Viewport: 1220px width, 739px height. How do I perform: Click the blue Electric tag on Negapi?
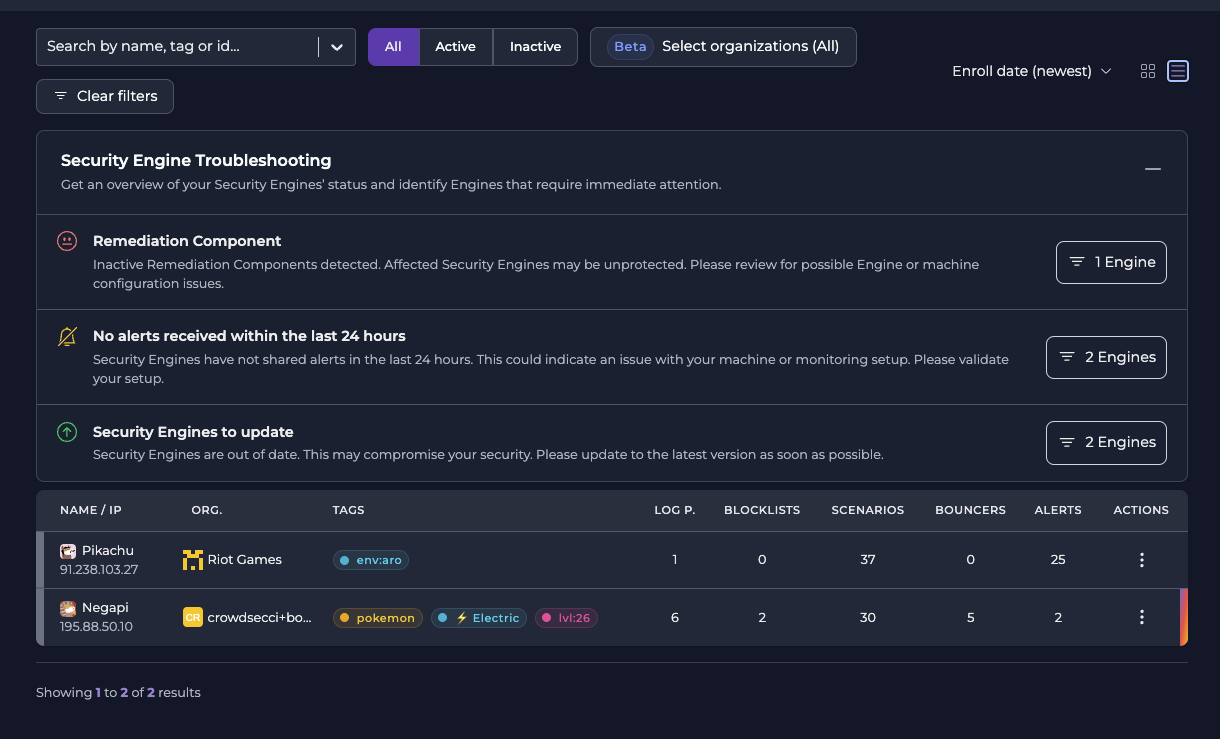(480, 617)
